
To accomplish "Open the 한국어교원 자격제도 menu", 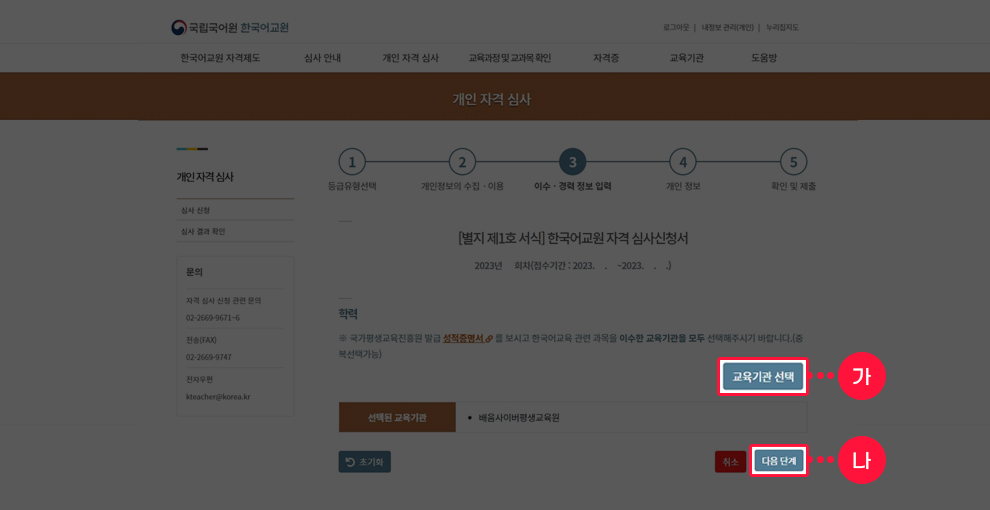I will (x=220, y=58).
